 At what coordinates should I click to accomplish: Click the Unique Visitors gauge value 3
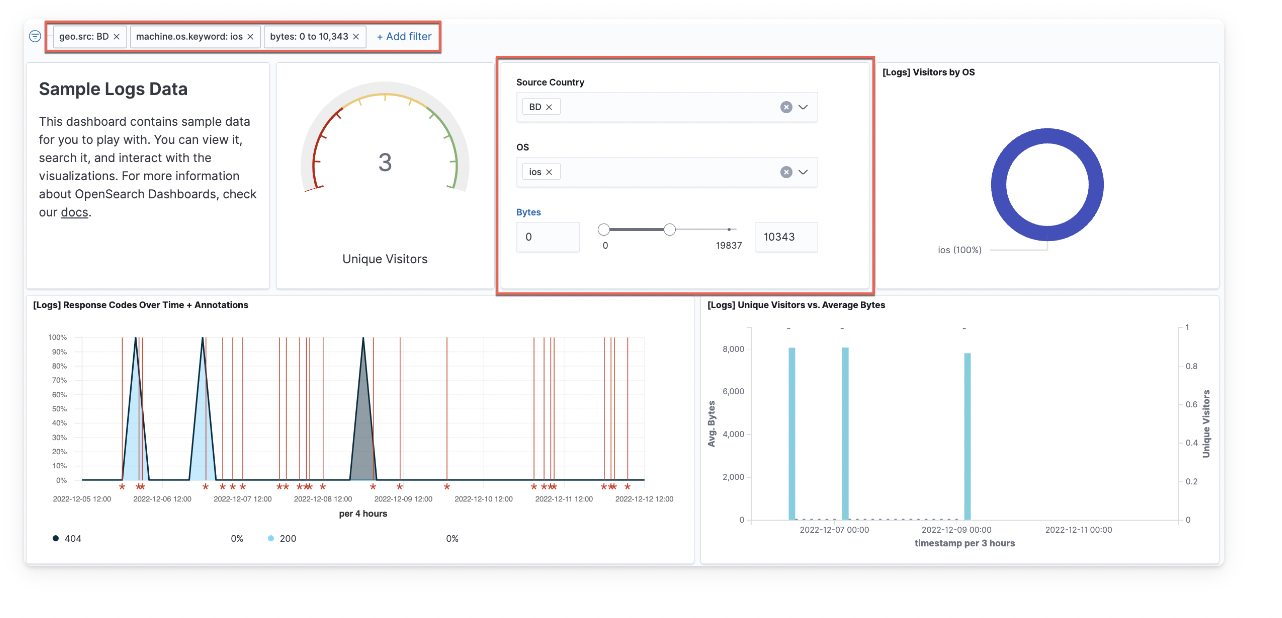[x=385, y=162]
